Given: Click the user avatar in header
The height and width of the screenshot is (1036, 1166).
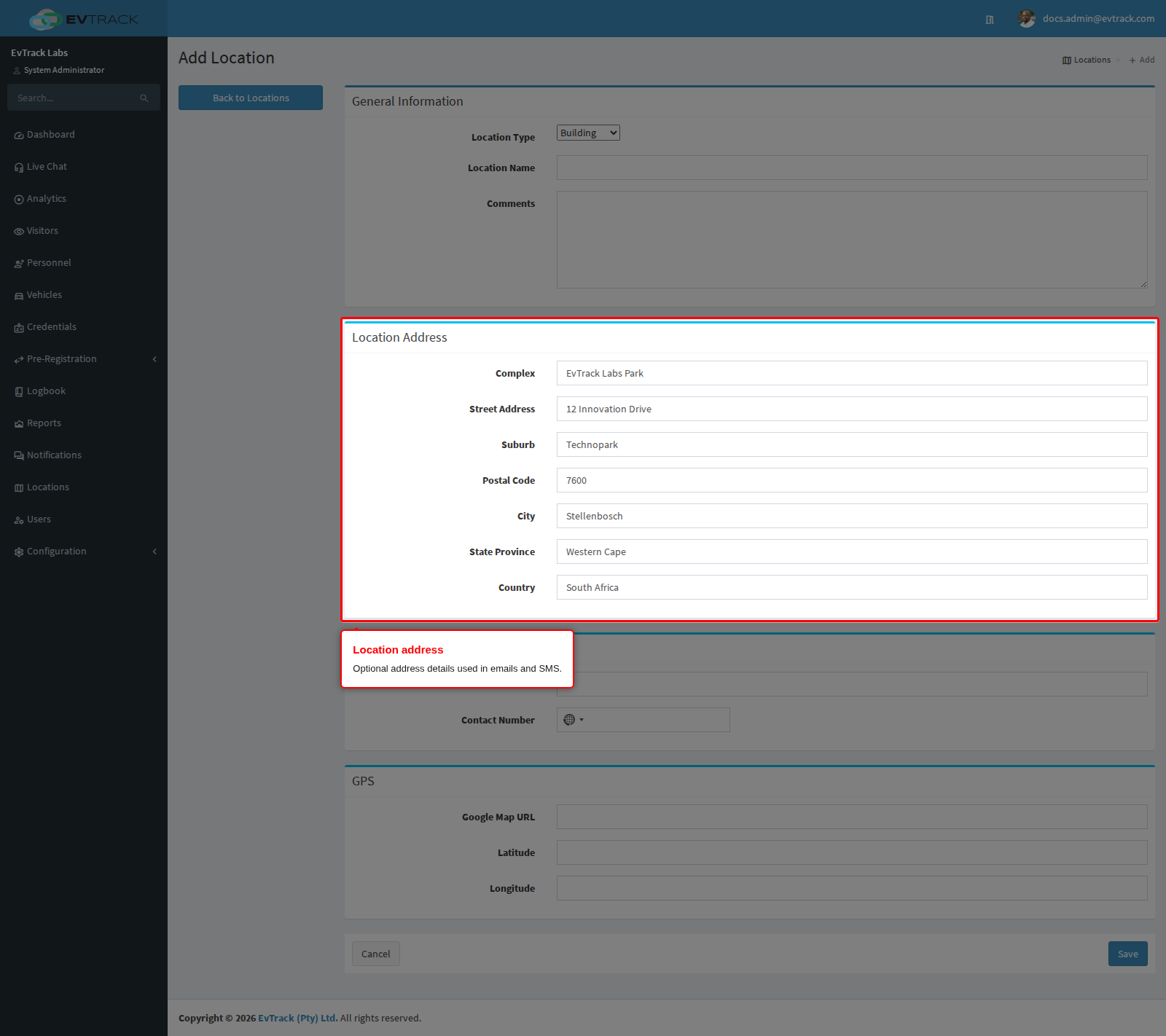Looking at the screenshot, I should 1027,19.
